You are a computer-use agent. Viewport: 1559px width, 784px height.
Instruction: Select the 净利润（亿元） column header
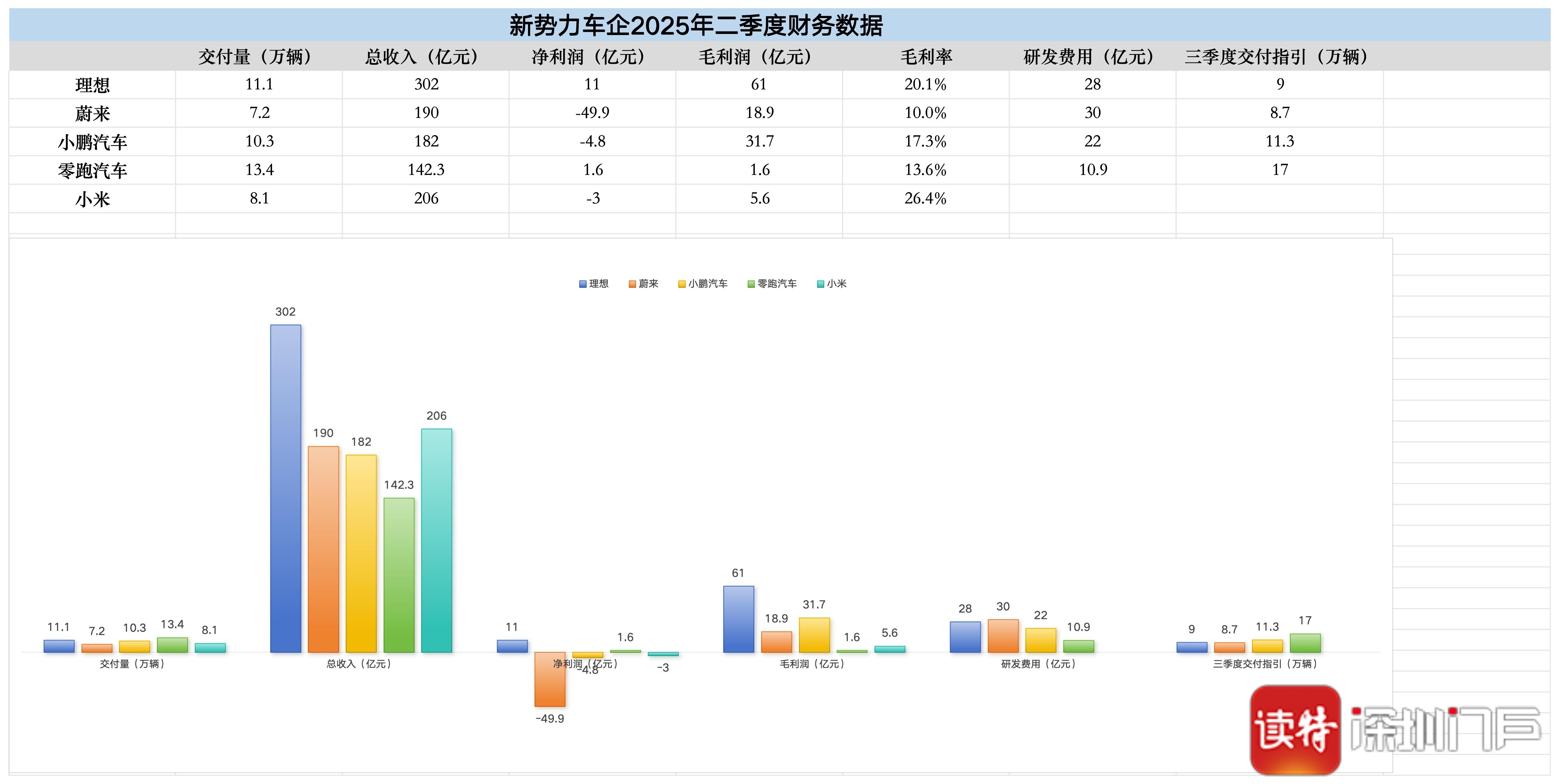click(592, 56)
